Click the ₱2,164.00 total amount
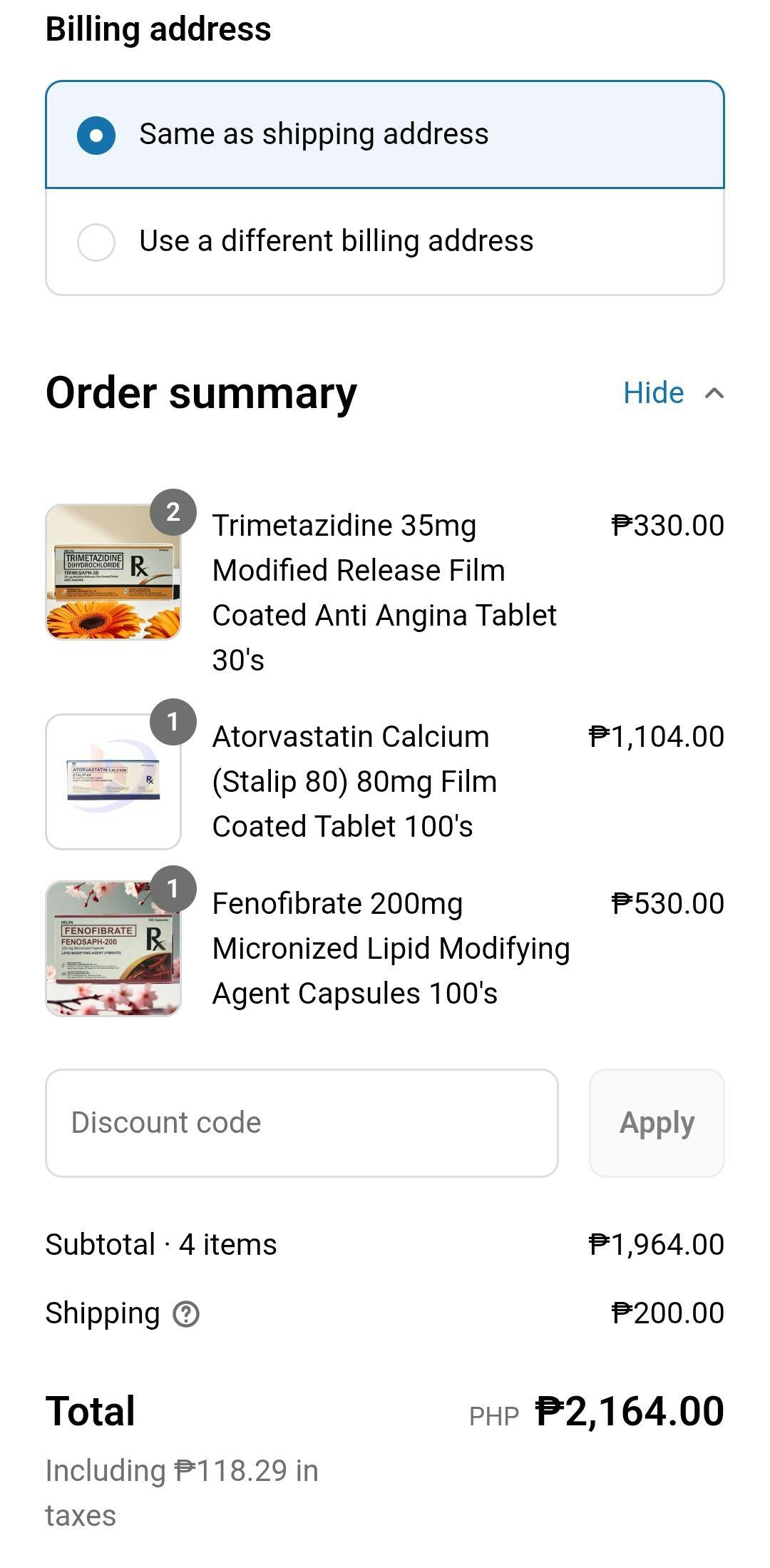 pyautogui.click(x=630, y=1412)
